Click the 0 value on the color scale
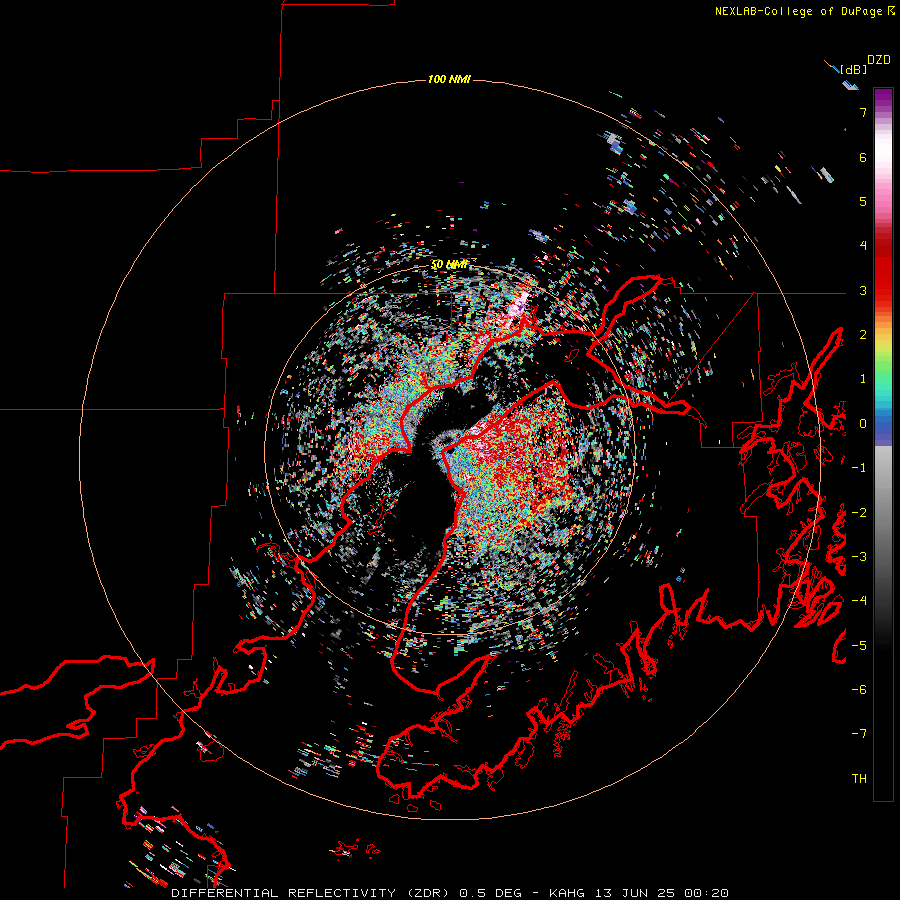The image size is (900, 900). click(863, 424)
